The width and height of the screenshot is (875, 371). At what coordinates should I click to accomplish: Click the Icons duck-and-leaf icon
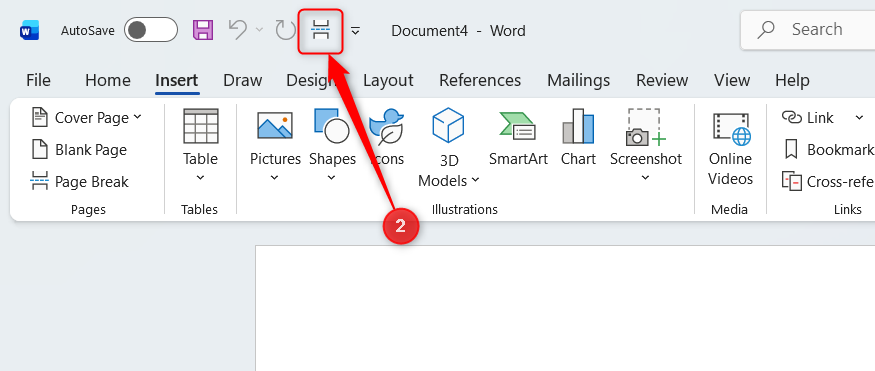click(386, 127)
